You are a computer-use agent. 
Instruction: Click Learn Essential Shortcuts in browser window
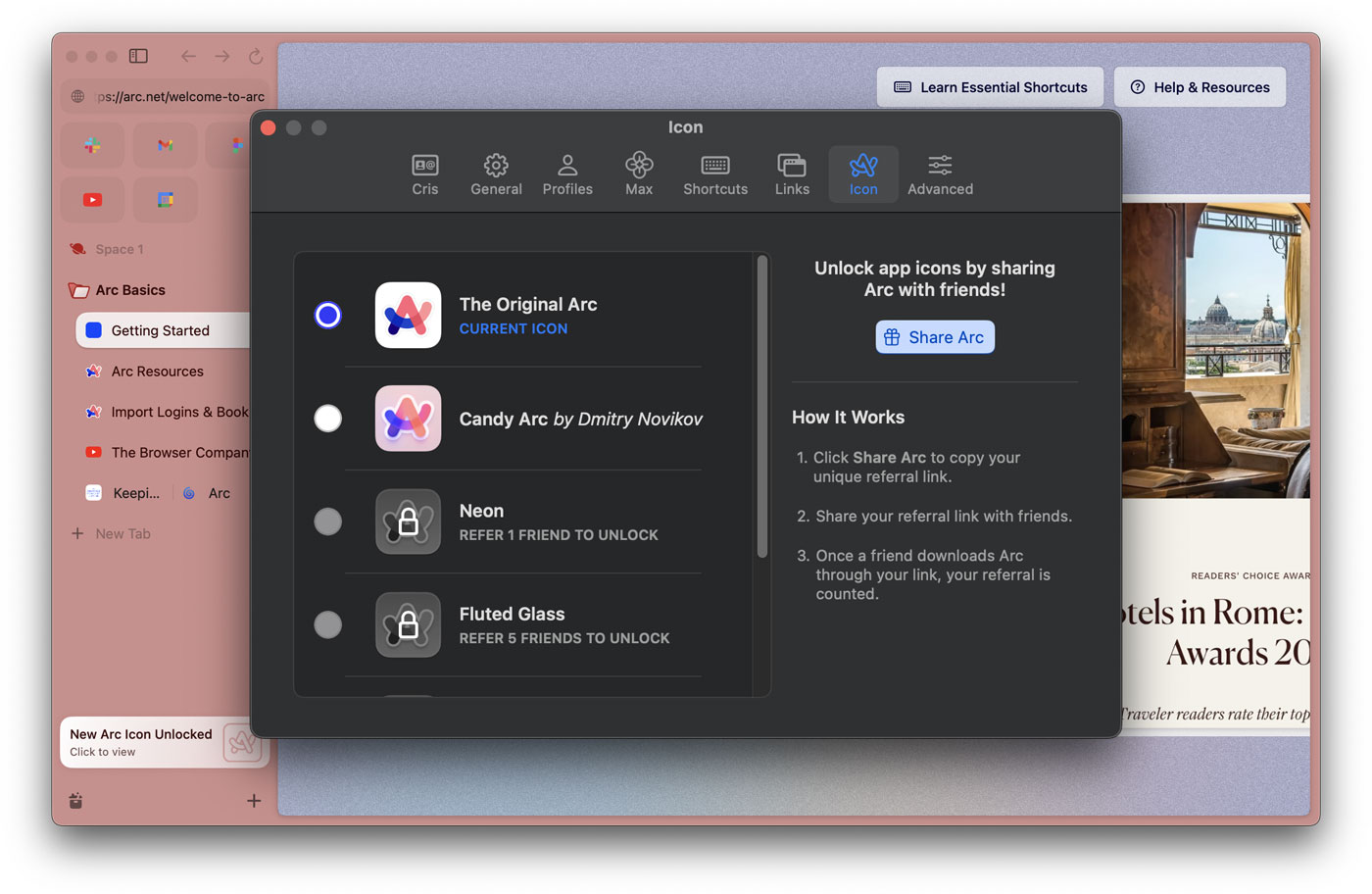click(990, 87)
